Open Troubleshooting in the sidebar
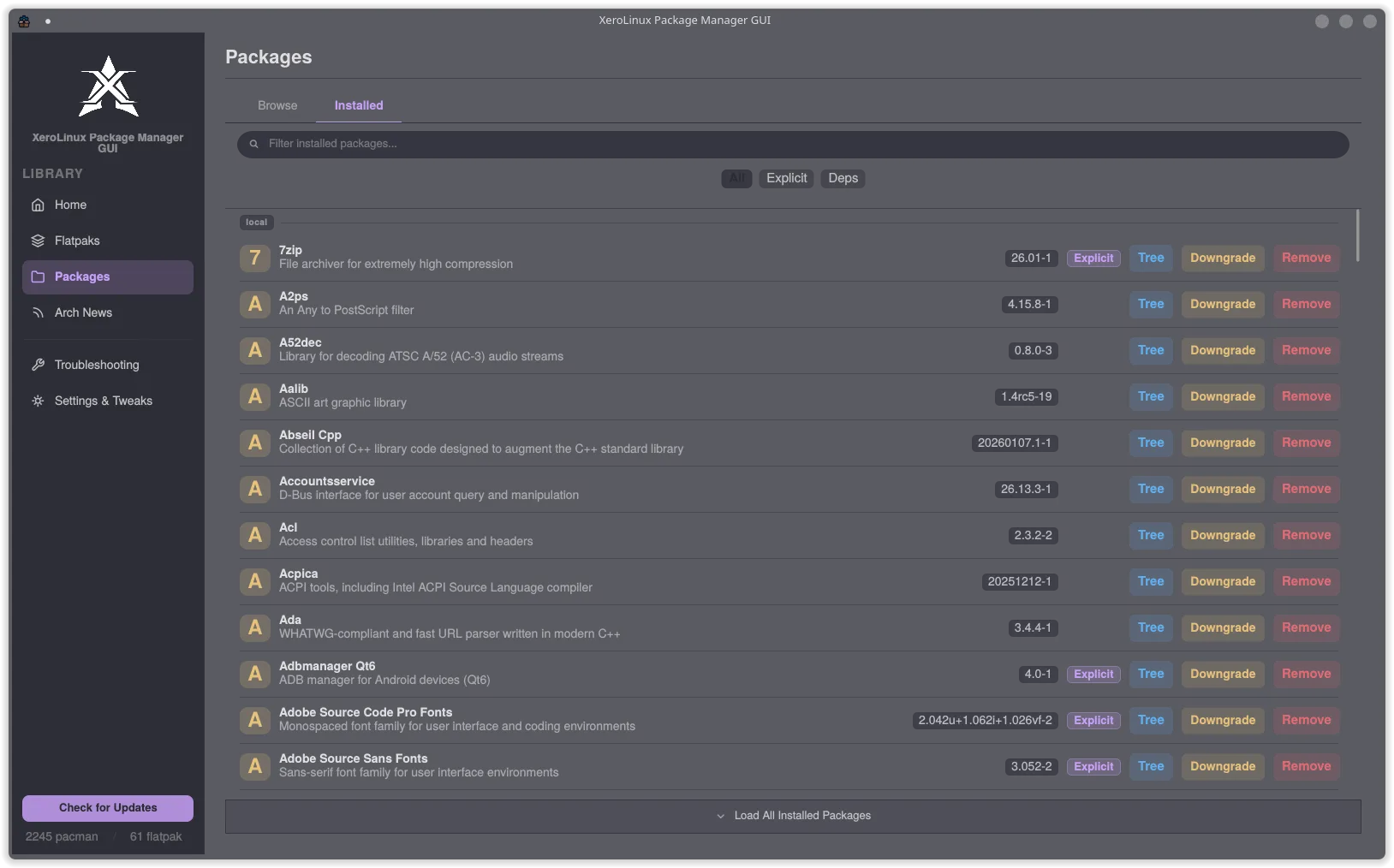Screen dimensions: 1394x868 pyautogui.click(x=108, y=365)
